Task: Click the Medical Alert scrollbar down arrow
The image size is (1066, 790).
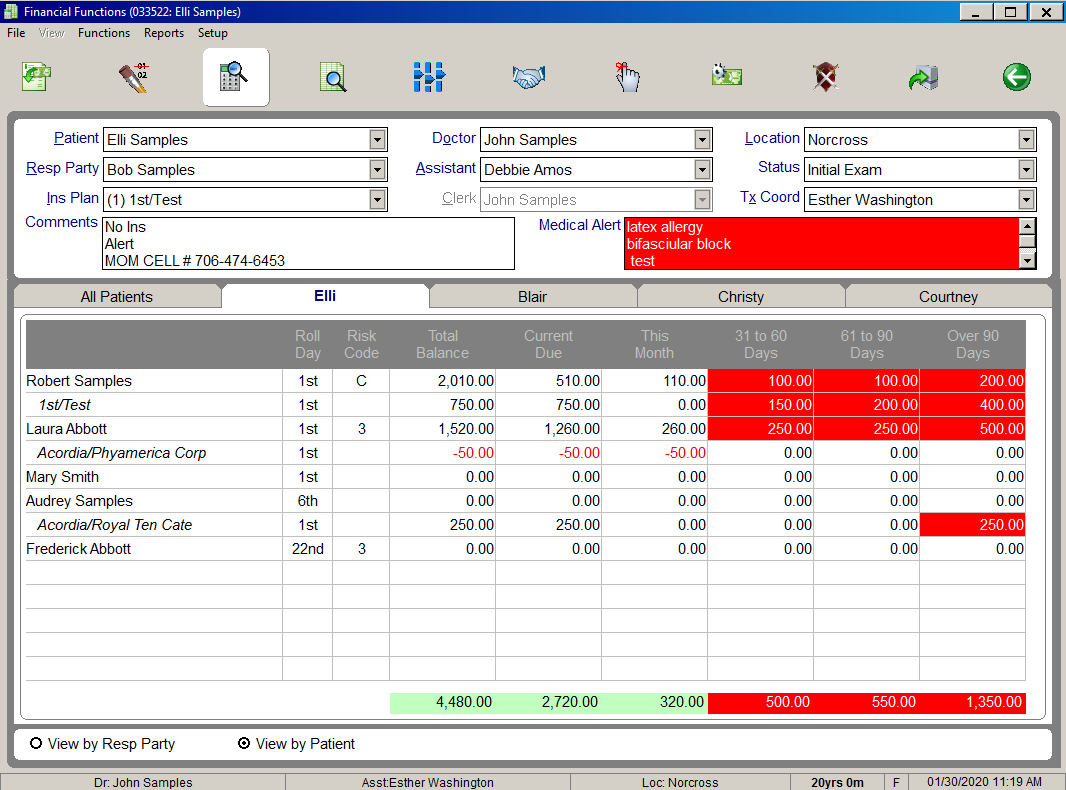Action: point(1027,260)
